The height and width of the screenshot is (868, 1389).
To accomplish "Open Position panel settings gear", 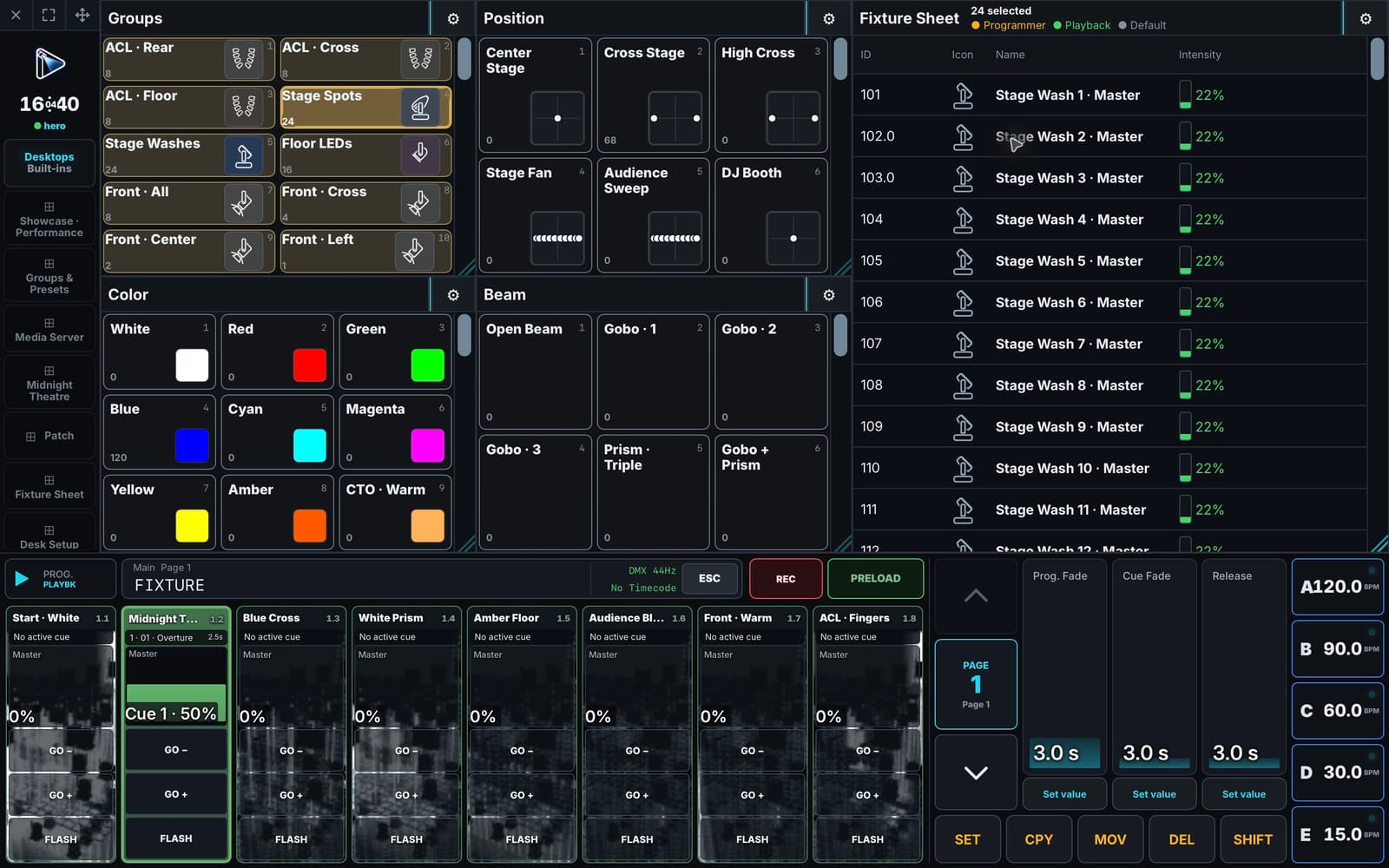I will coord(829,18).
